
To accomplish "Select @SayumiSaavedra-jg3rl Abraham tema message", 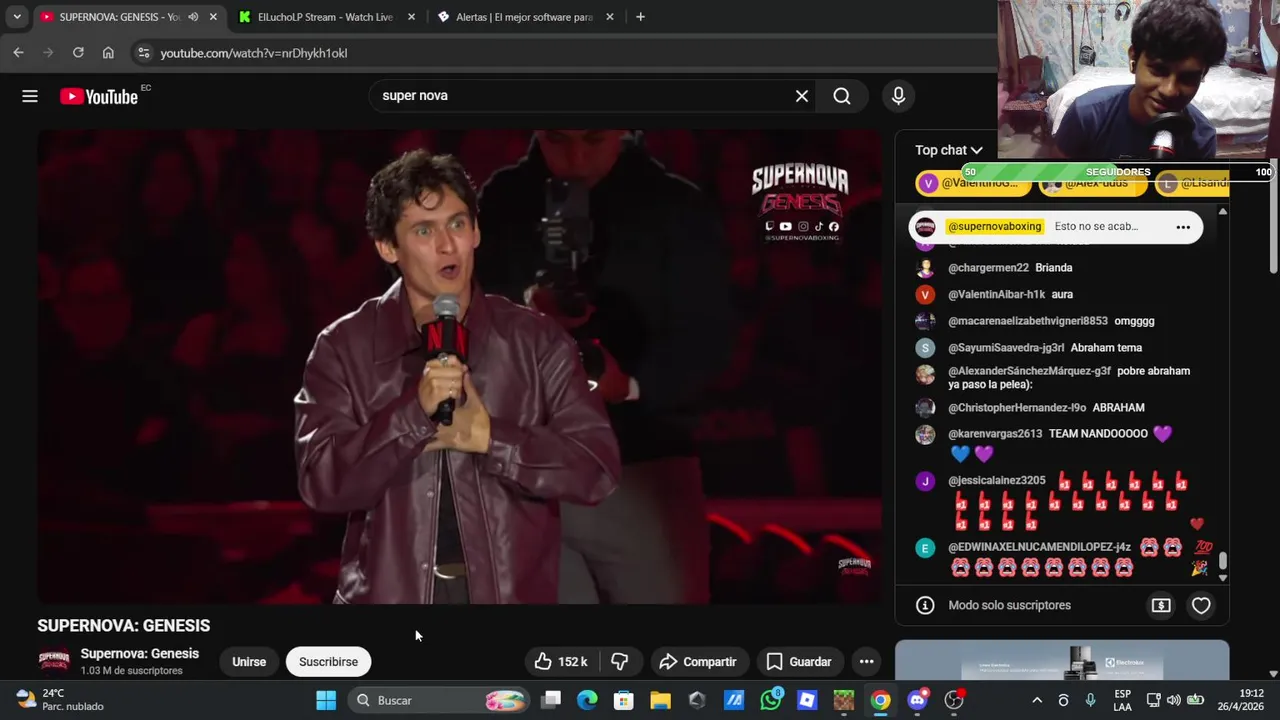I will click(1062, 348).
